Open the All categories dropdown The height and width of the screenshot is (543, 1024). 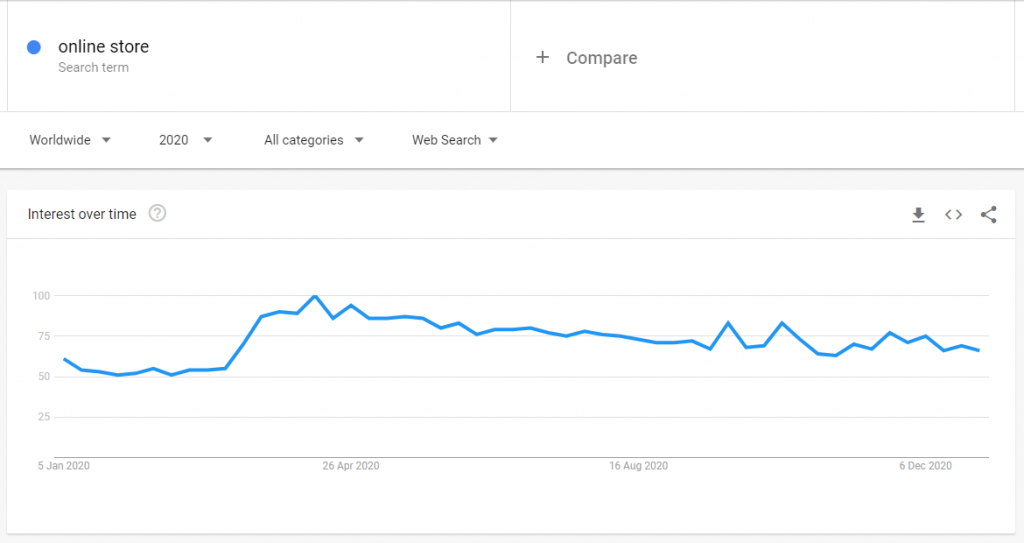pyautogui.click(x=313, y=140)
